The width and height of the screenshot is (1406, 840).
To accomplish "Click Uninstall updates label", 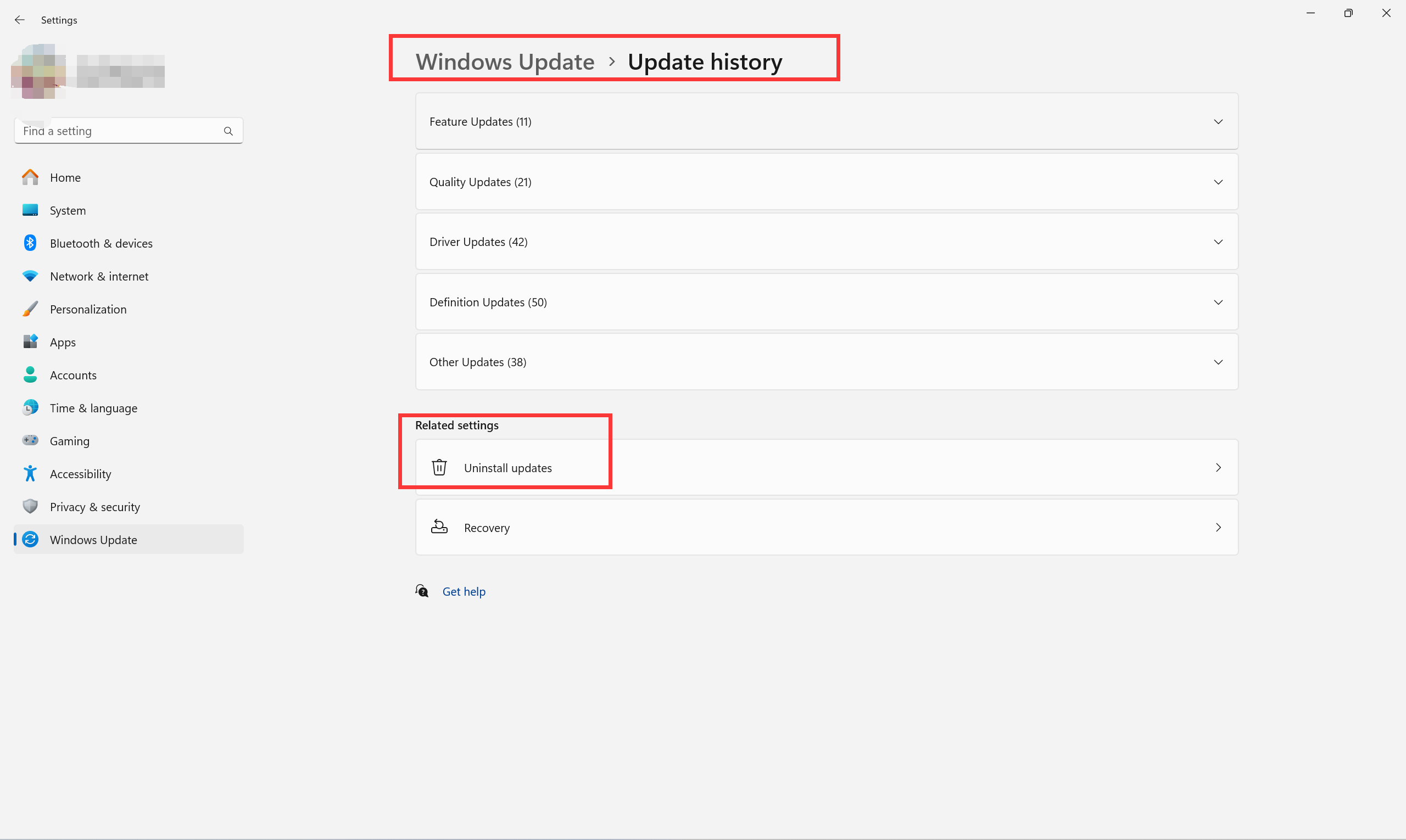I will (x=508, y=468).
